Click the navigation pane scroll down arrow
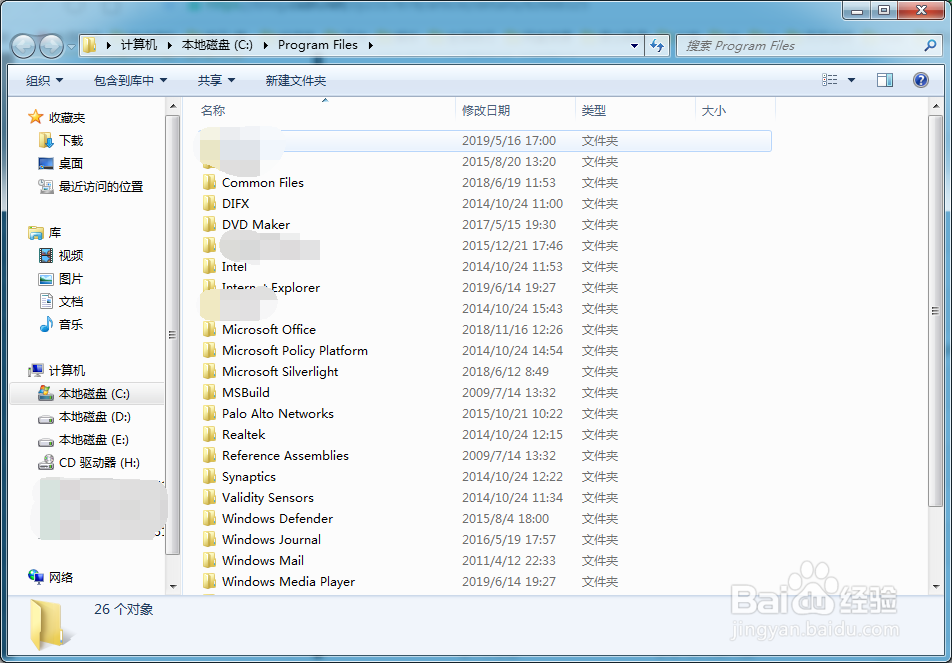952x663 pixels. (173, 586)
